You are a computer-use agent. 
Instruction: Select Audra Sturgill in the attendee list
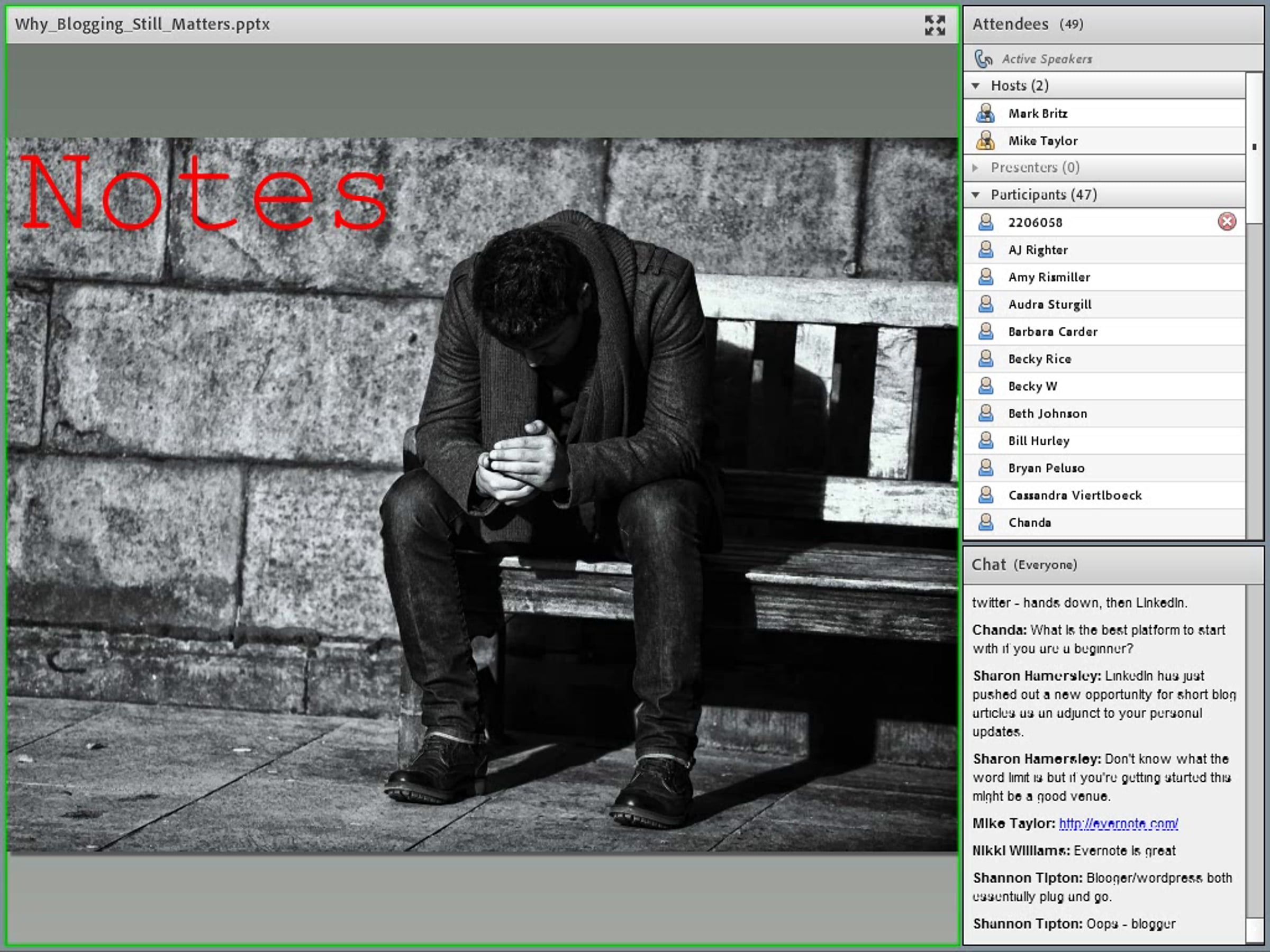(x=1049, y=304)
